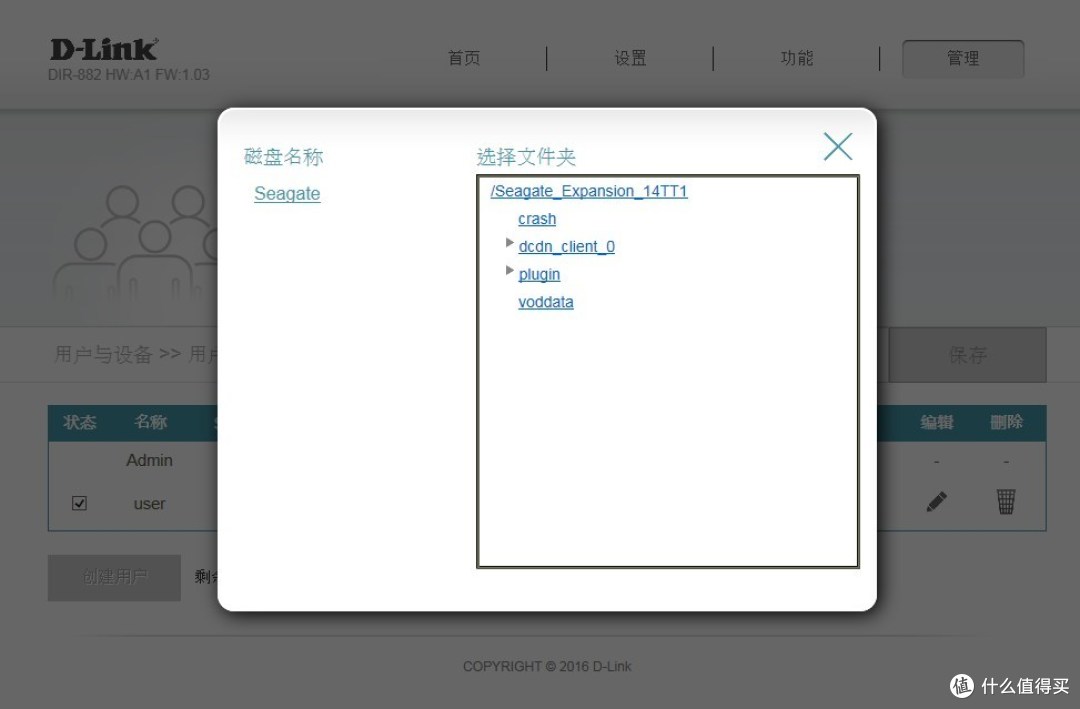Expand the dcdn_client_0 folder arrow
Viewport: 1080px width, 709px height.
point(509,243)
